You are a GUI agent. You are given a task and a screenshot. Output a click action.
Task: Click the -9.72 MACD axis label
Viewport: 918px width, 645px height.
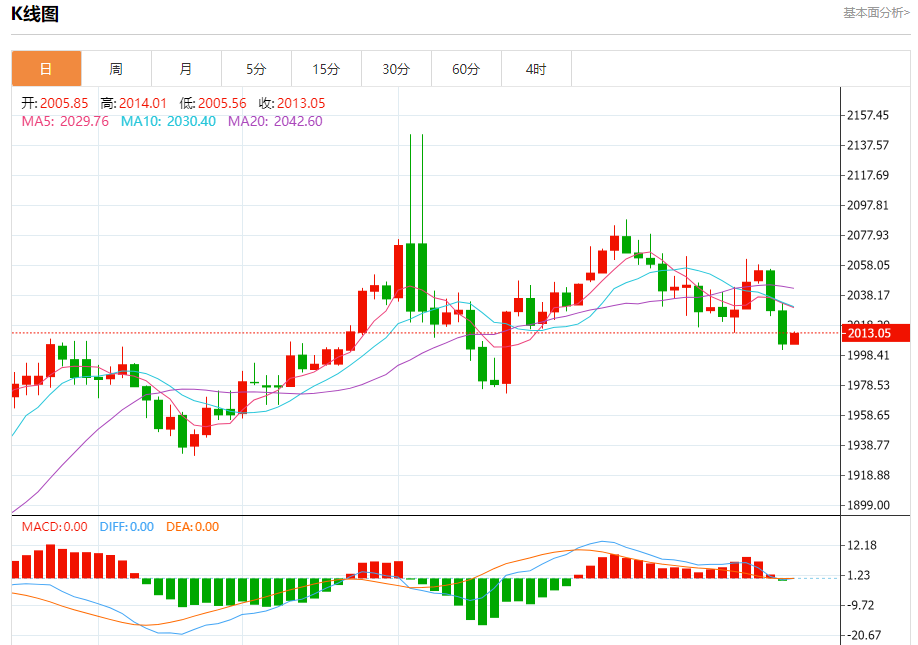(x=861, y=605)
